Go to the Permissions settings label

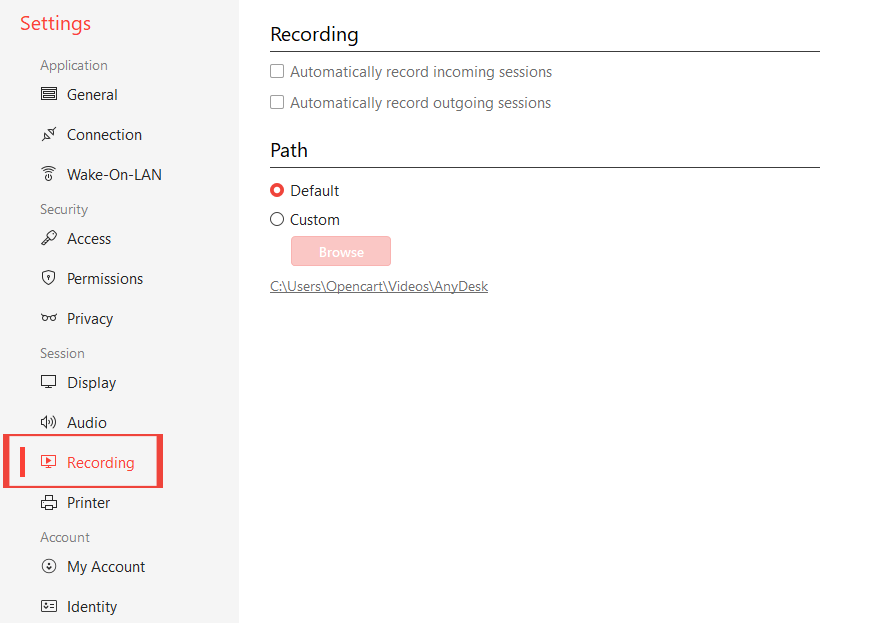(x=105, y=279)
